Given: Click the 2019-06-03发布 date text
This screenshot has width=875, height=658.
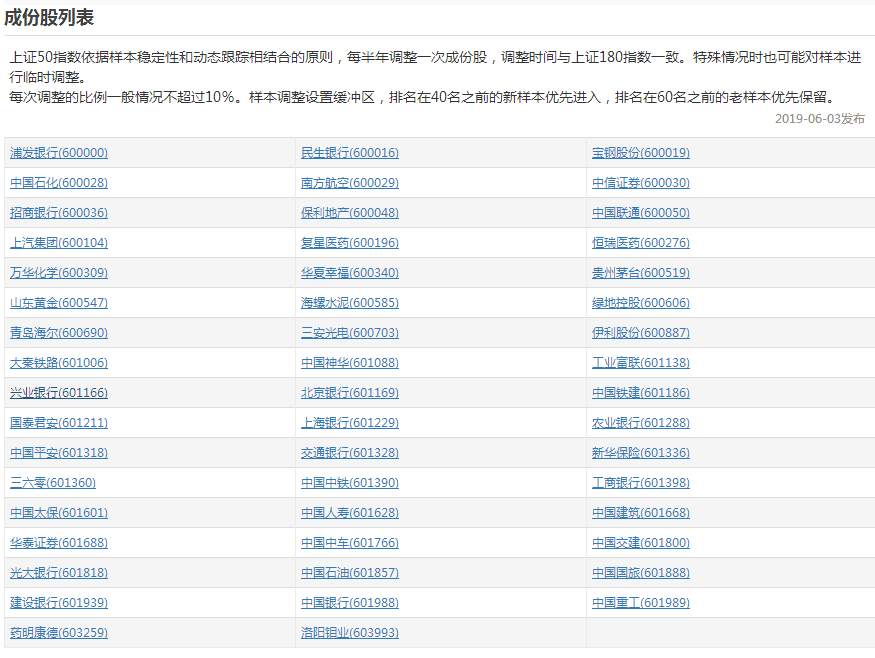Looking at the screenshot, I should (x=820, y=119).
